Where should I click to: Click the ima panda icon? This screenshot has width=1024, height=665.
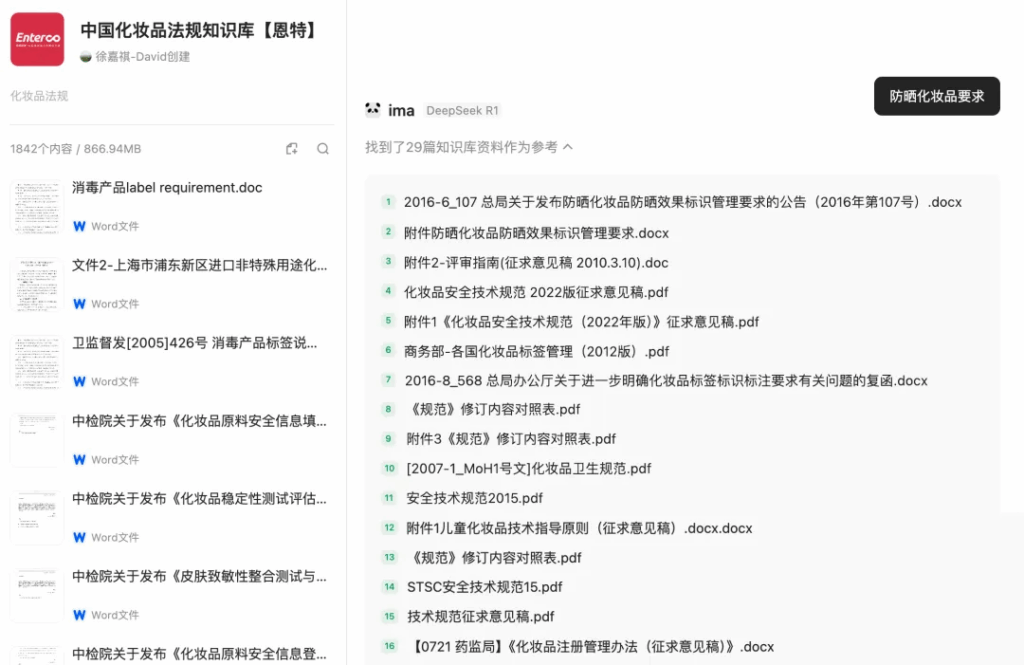(373, 110)
